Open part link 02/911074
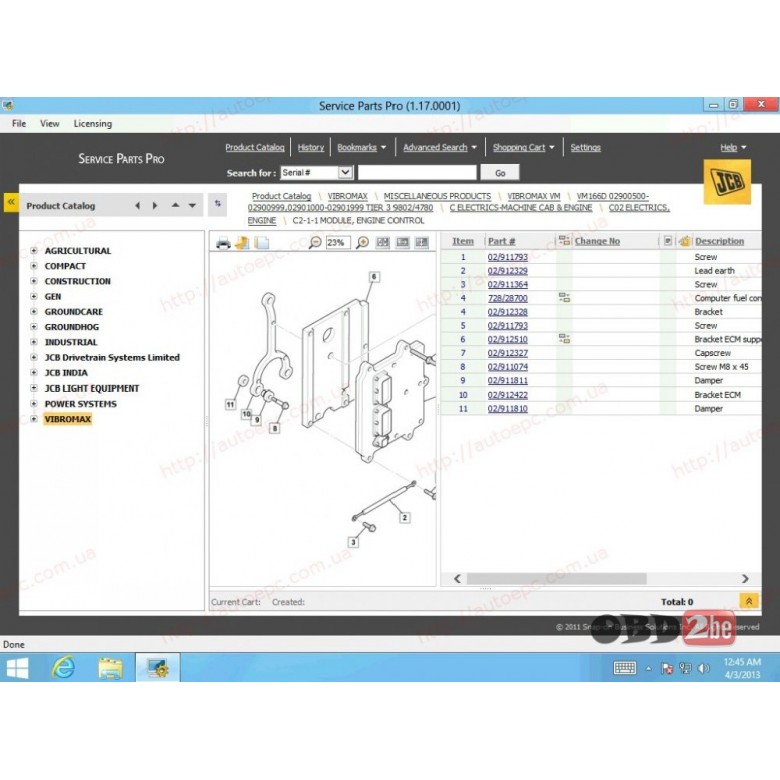780x780 pixels. (507, 367)
